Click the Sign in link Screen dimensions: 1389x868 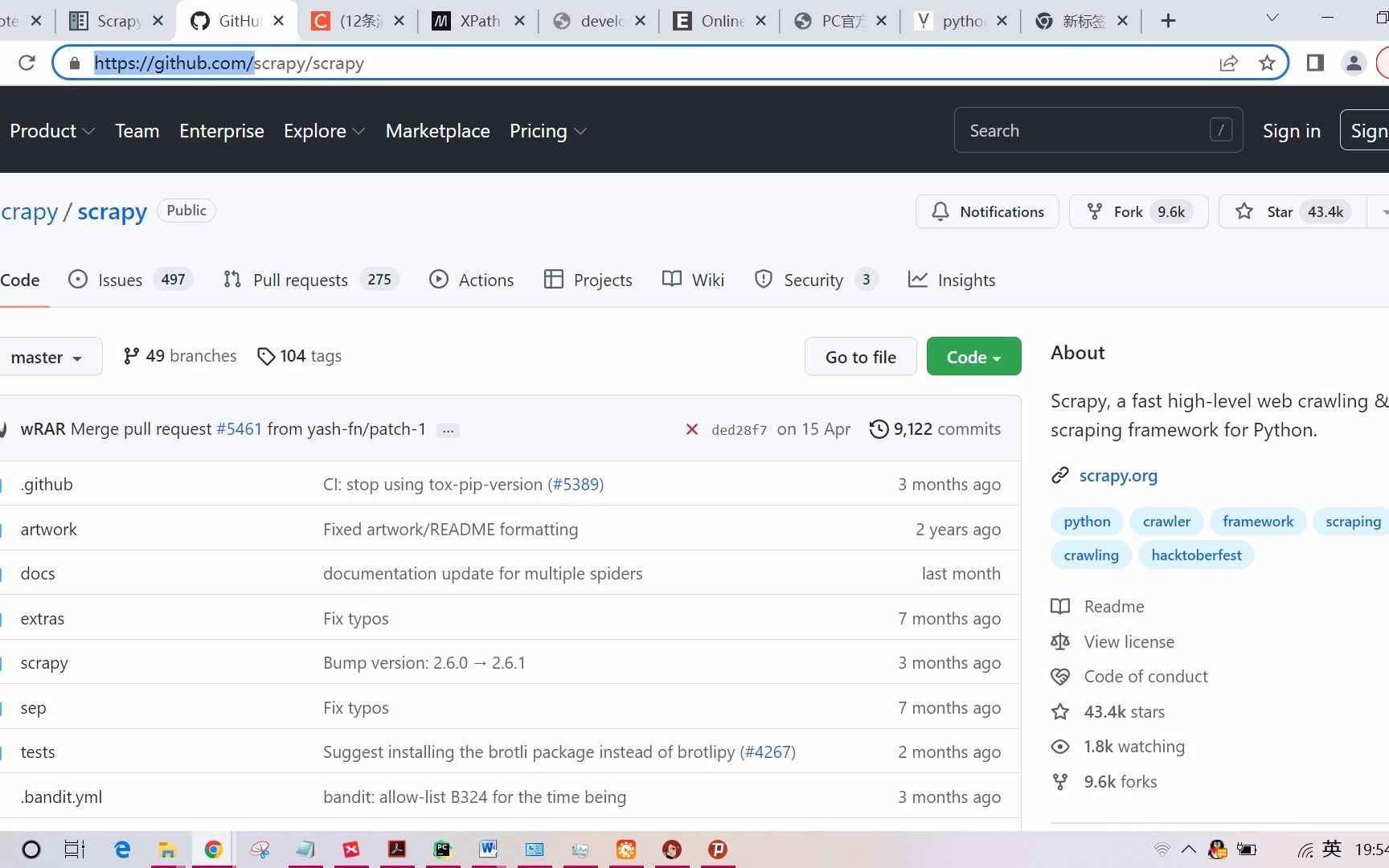(1292, 131)
